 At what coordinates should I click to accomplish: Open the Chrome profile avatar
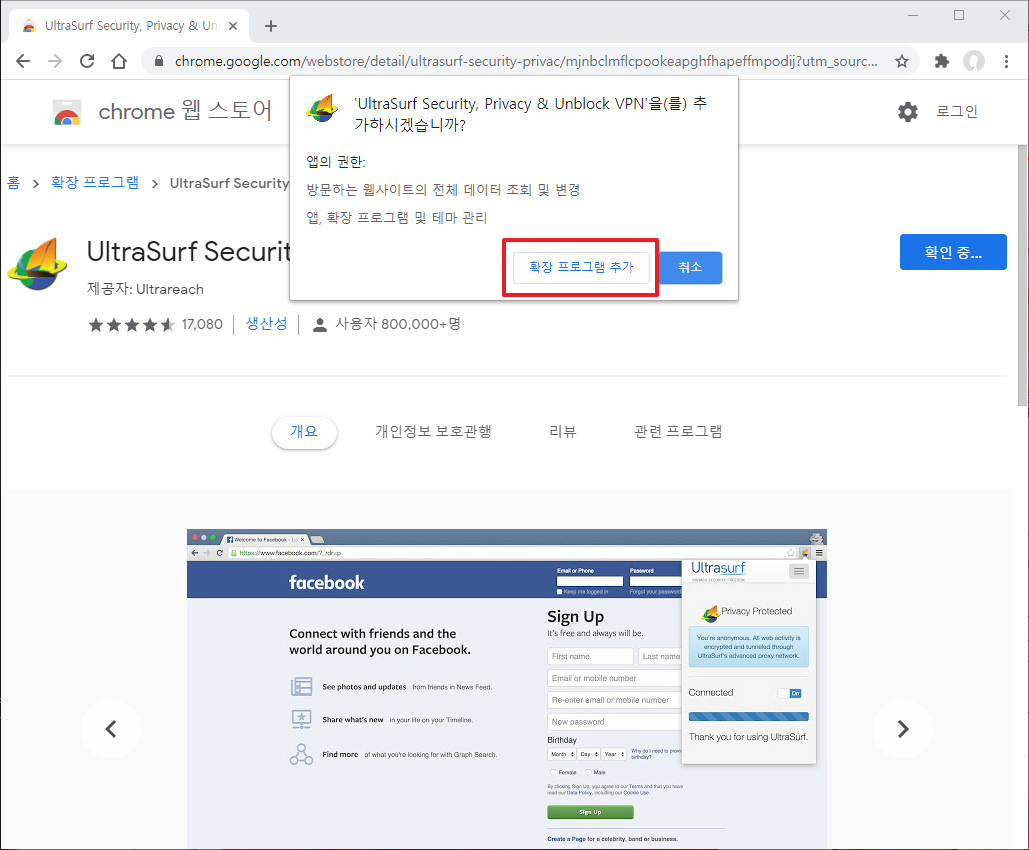coord(974,61)
